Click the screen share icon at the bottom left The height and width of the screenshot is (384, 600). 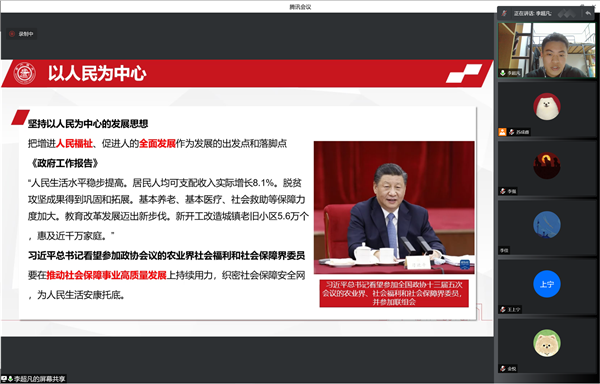(x=4, y=379)
